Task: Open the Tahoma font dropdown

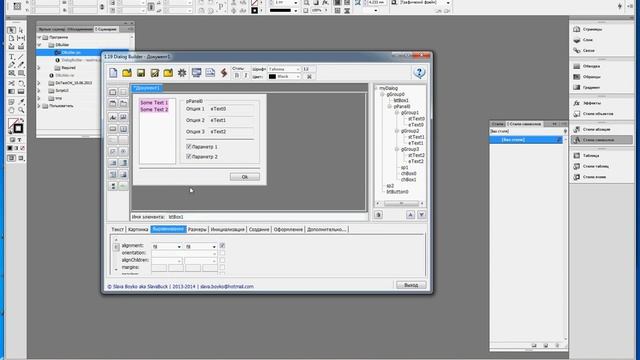Action: (x=284, y=69)
